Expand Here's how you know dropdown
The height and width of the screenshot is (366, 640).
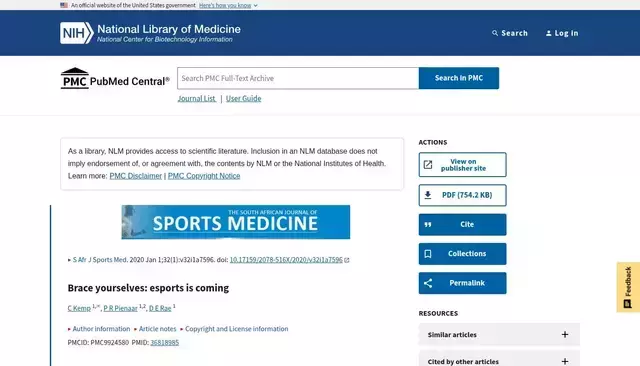point(228,5)
